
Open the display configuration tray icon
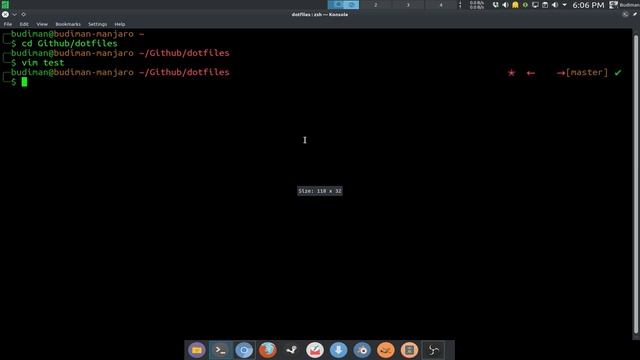535,5
